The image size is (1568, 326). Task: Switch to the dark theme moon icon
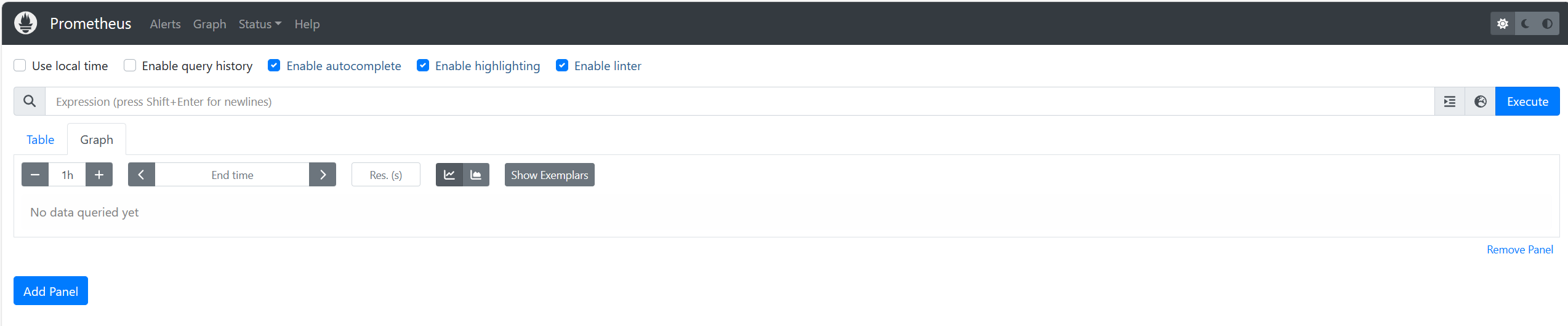[1526, 24]
